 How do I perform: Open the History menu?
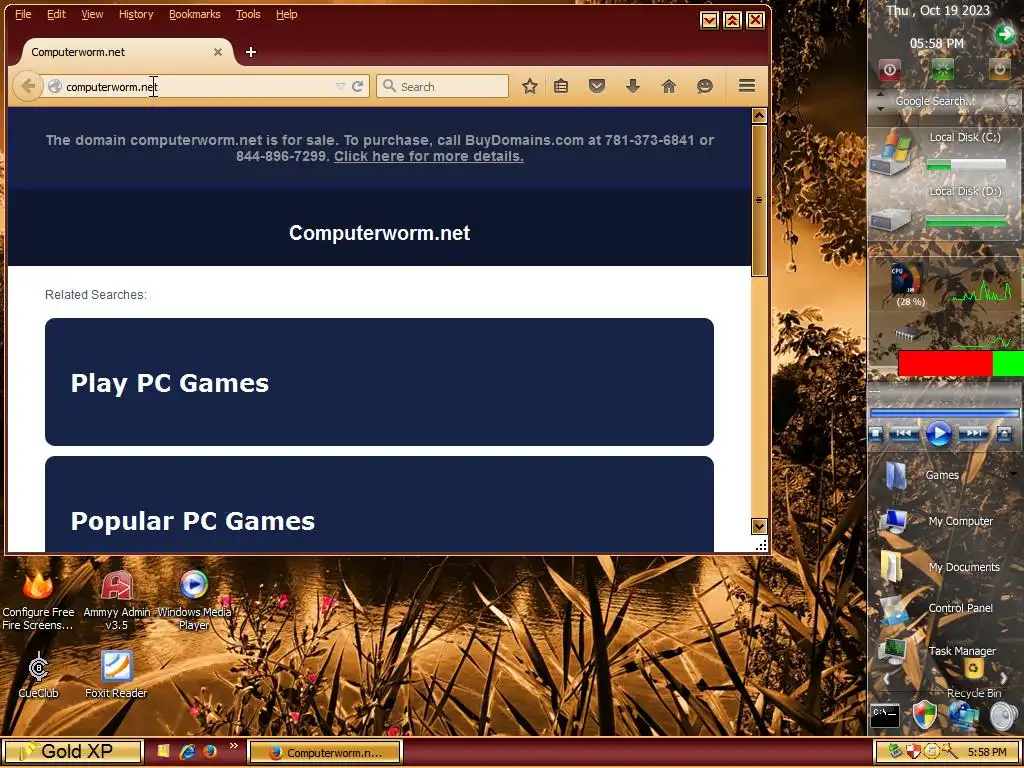(x=136, y=14)
